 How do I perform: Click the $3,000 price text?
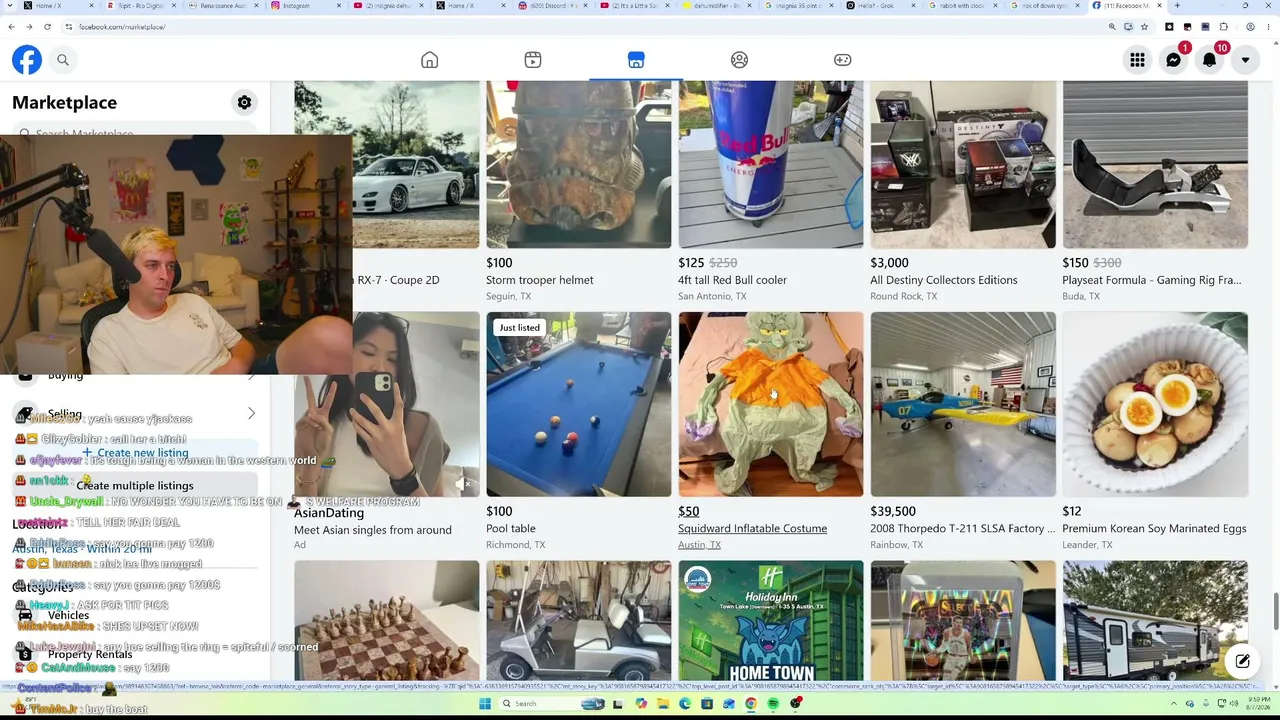pyautogui.click(x=889, y=263)
